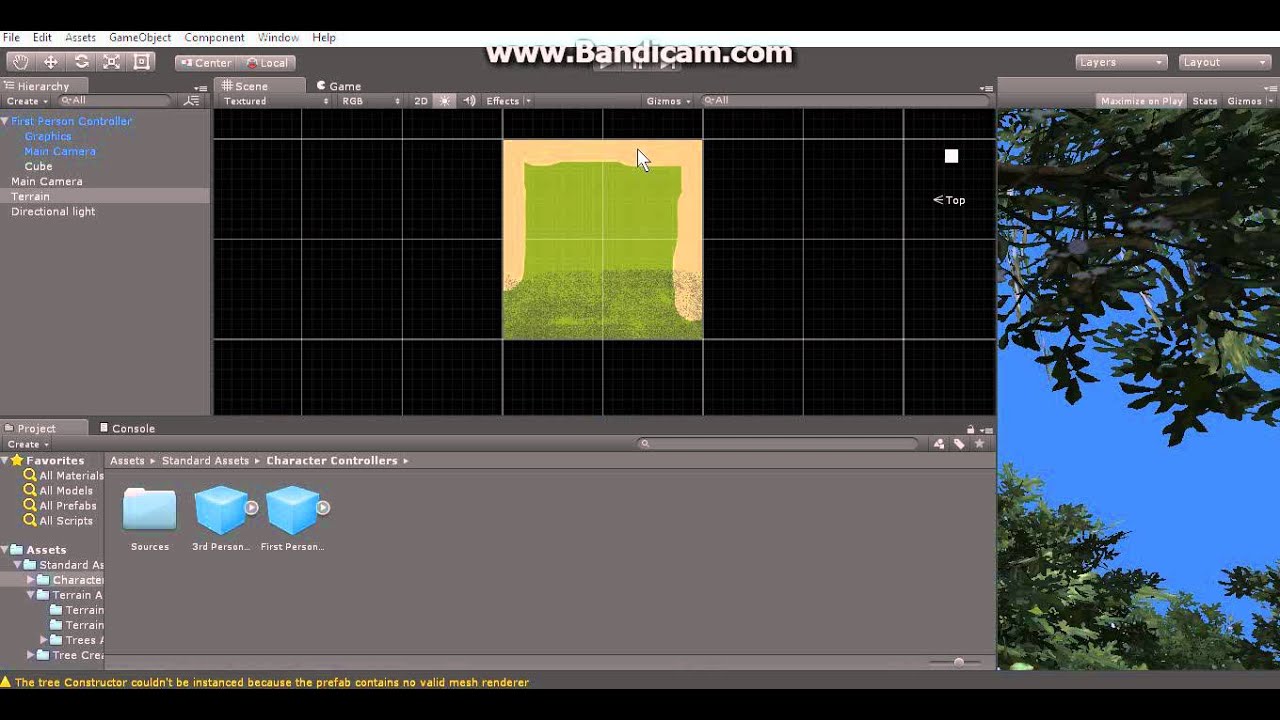Open Scene view Gizmos dropdown
Screen dimensions: 1280x720
tap(668, 101)
